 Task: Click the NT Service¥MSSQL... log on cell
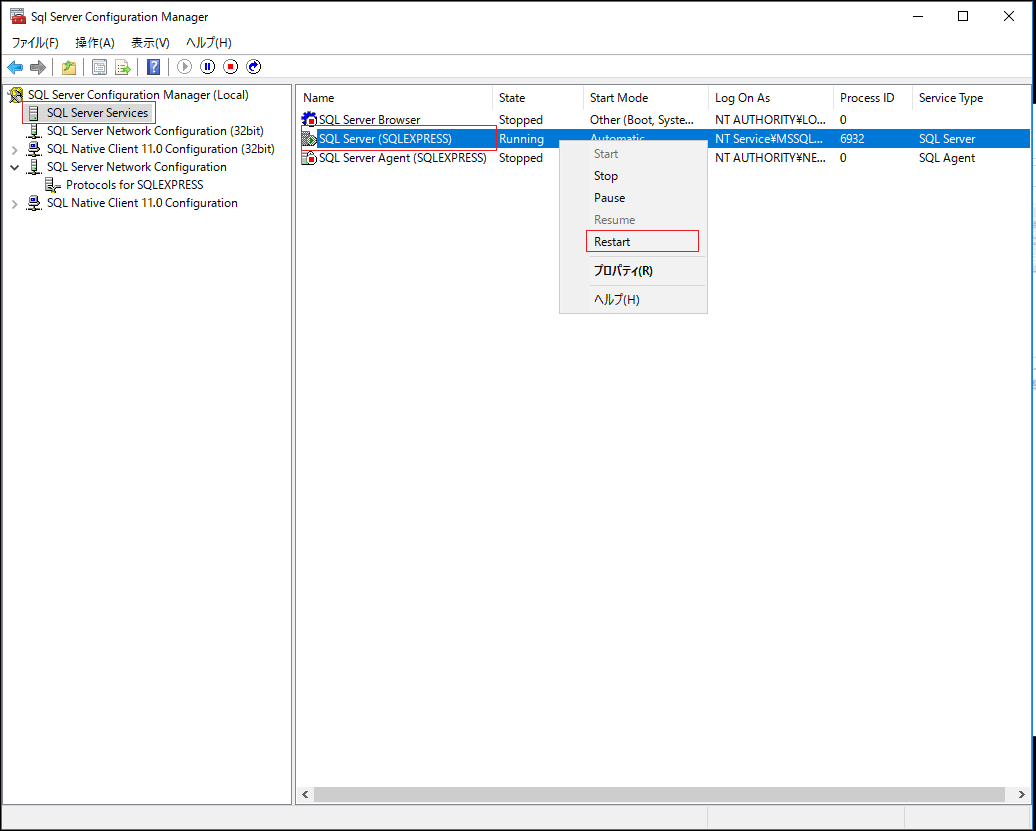point(769,139)
